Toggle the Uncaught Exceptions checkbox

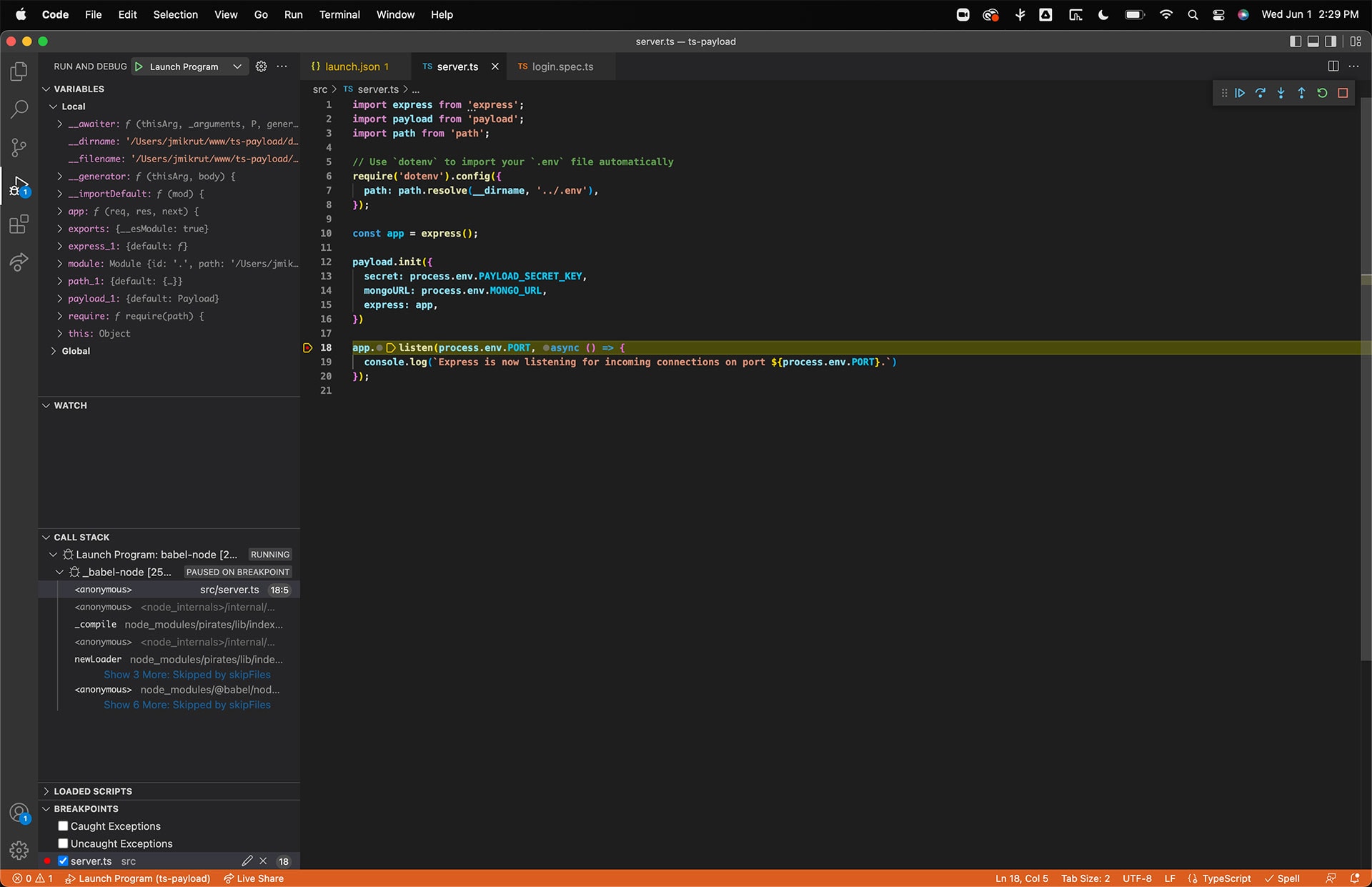coord(63,843)
